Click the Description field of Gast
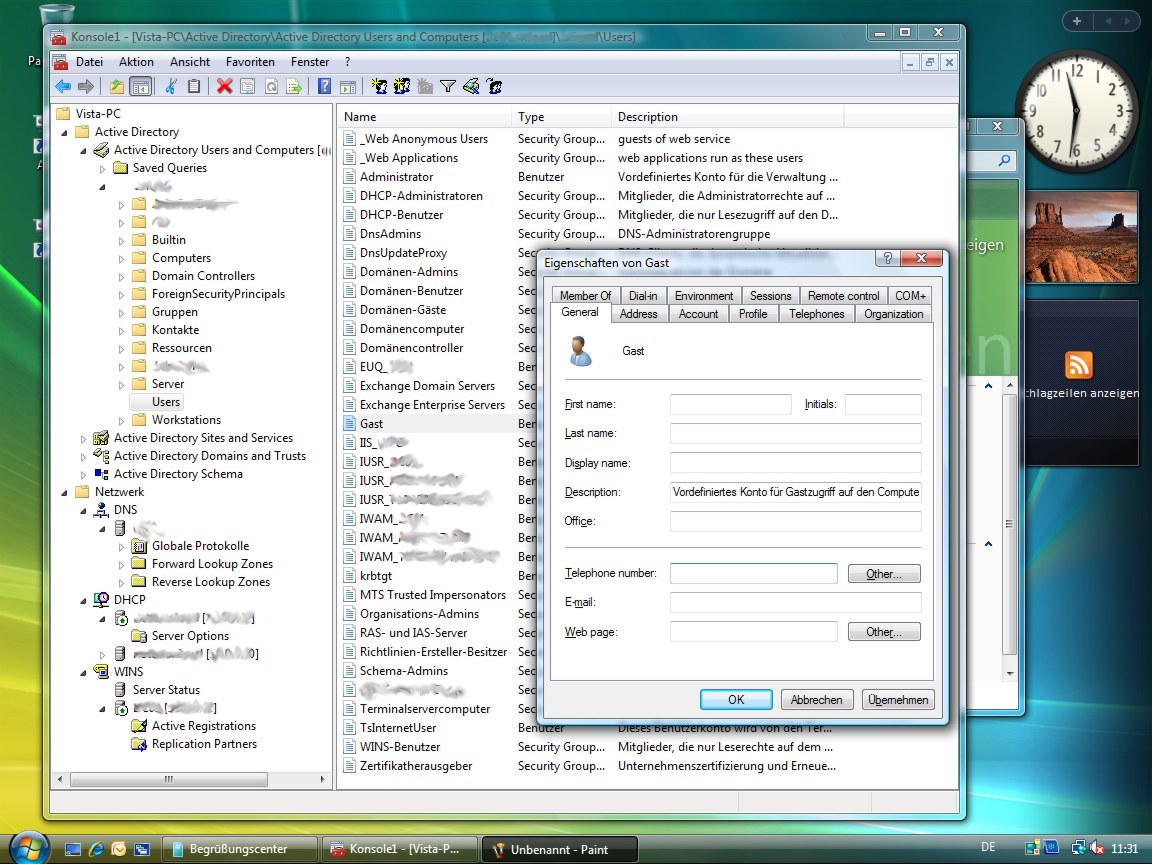Viewport: 1152px width, 864px height. [x=796, y=492]
